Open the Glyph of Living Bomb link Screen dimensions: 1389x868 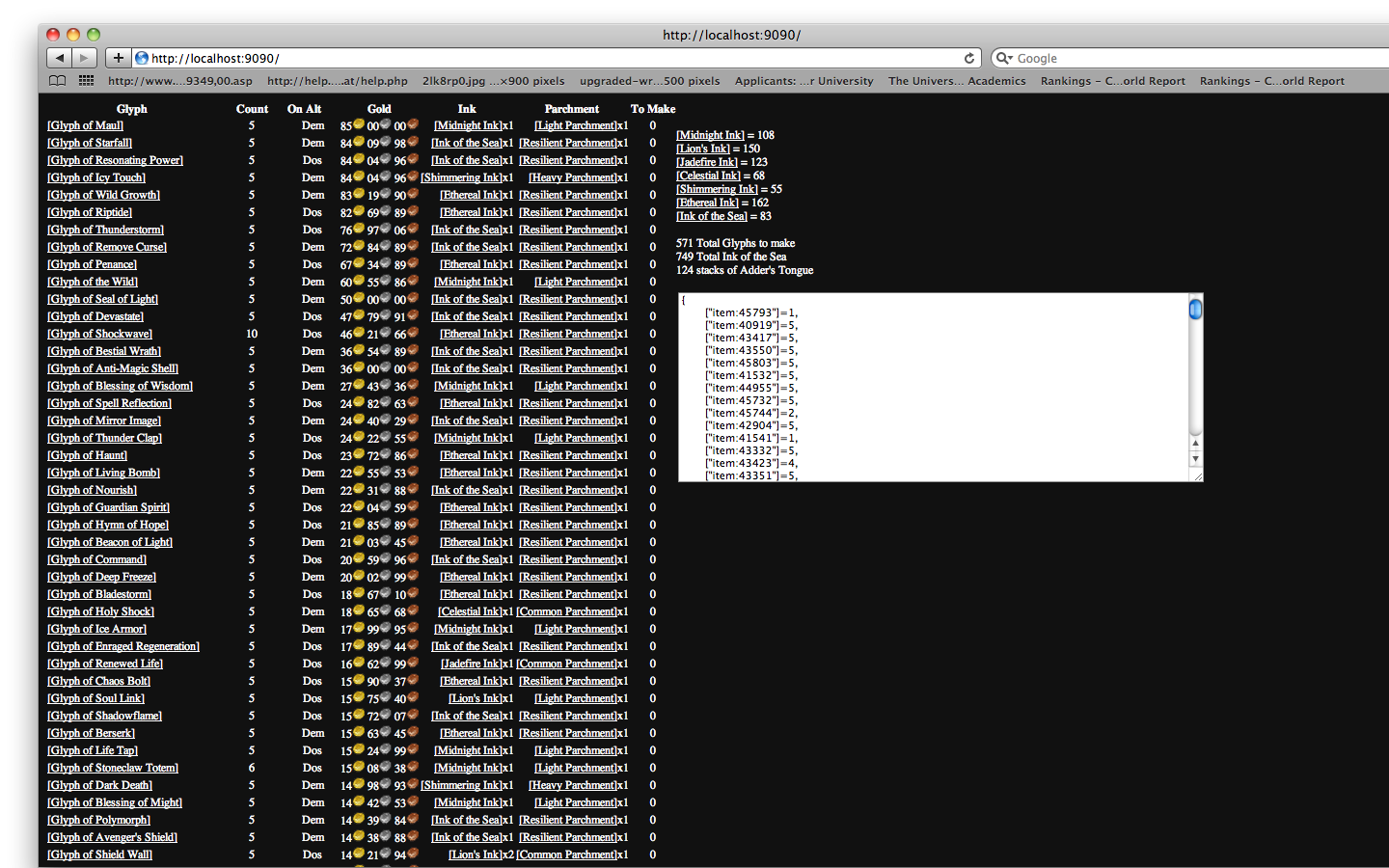click(x=104, y=473)
